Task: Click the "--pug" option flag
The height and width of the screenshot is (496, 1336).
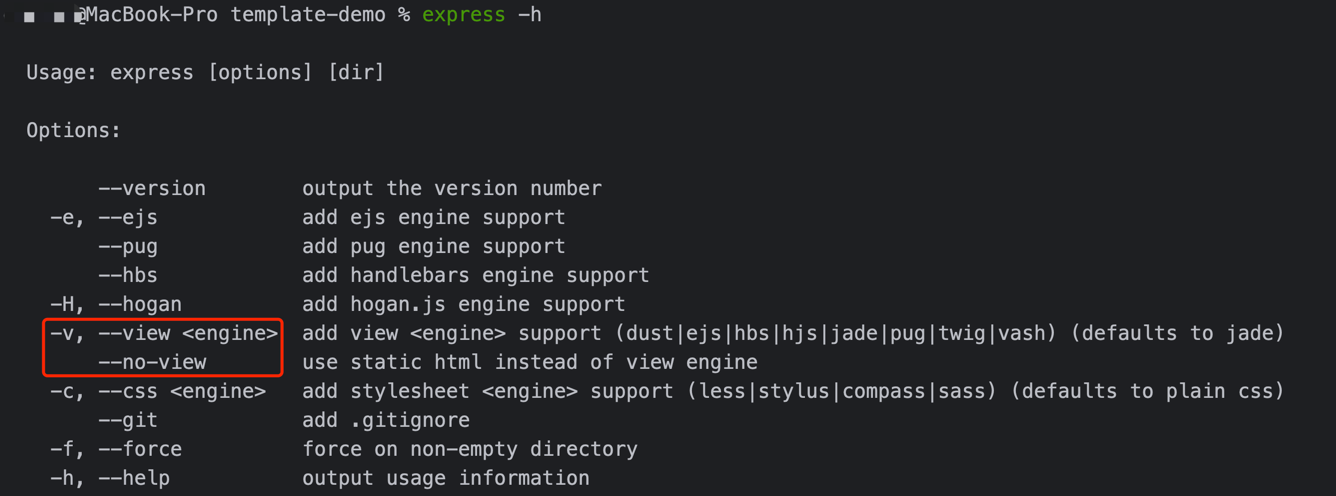Action: tap(128, 247)
